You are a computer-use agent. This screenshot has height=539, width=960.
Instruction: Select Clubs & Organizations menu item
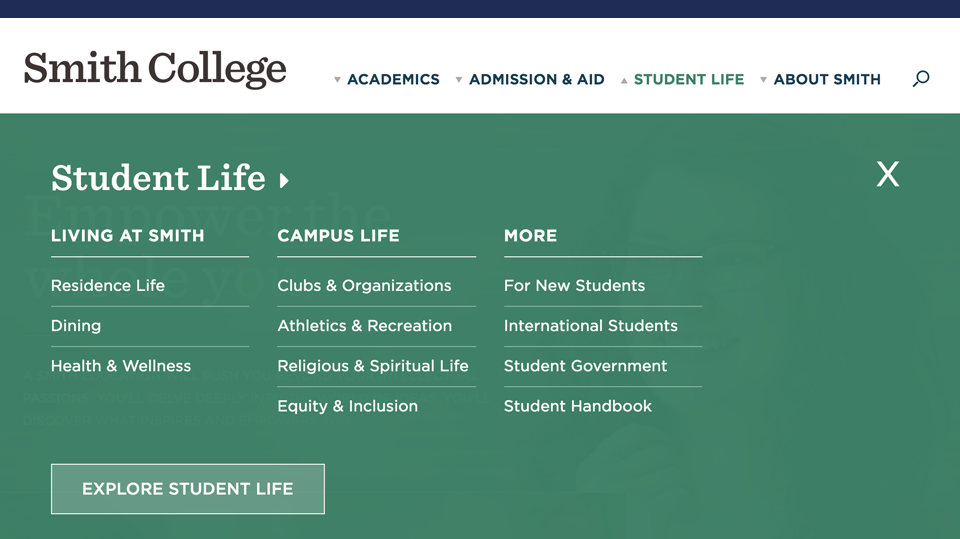tap(364, 285)
